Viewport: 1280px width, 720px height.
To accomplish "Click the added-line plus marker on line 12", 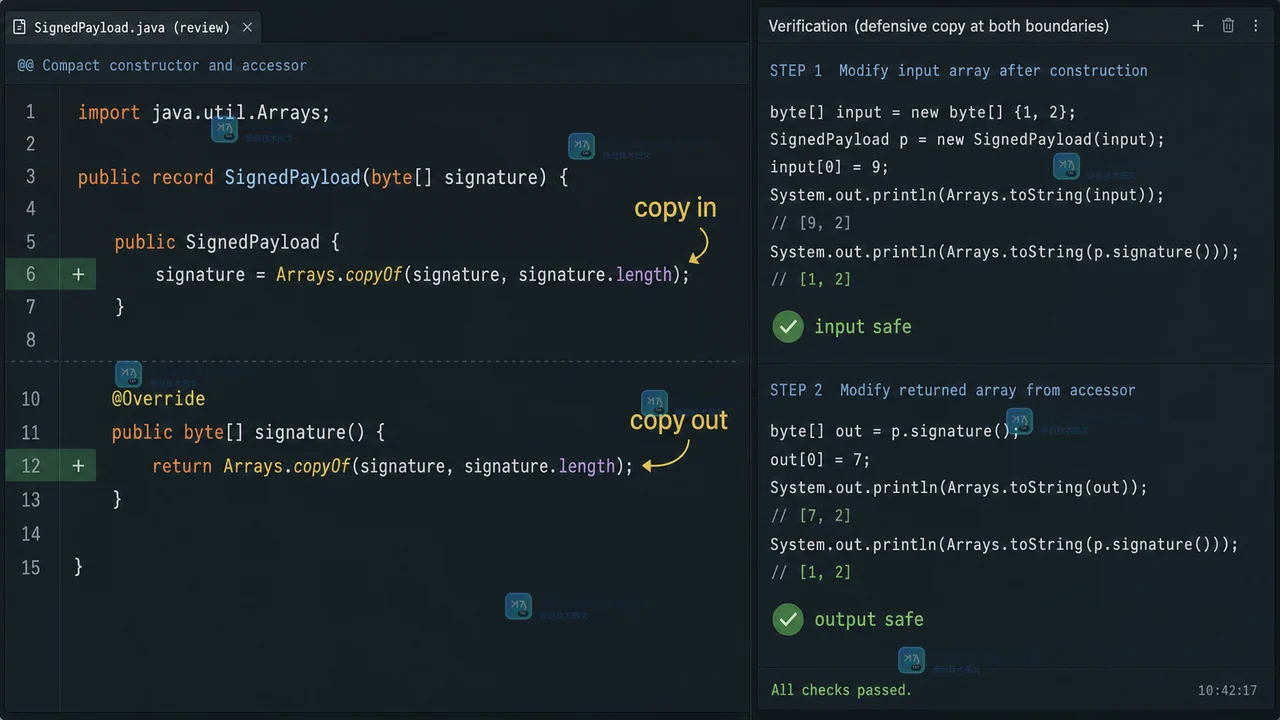I will tap(78, 466).
